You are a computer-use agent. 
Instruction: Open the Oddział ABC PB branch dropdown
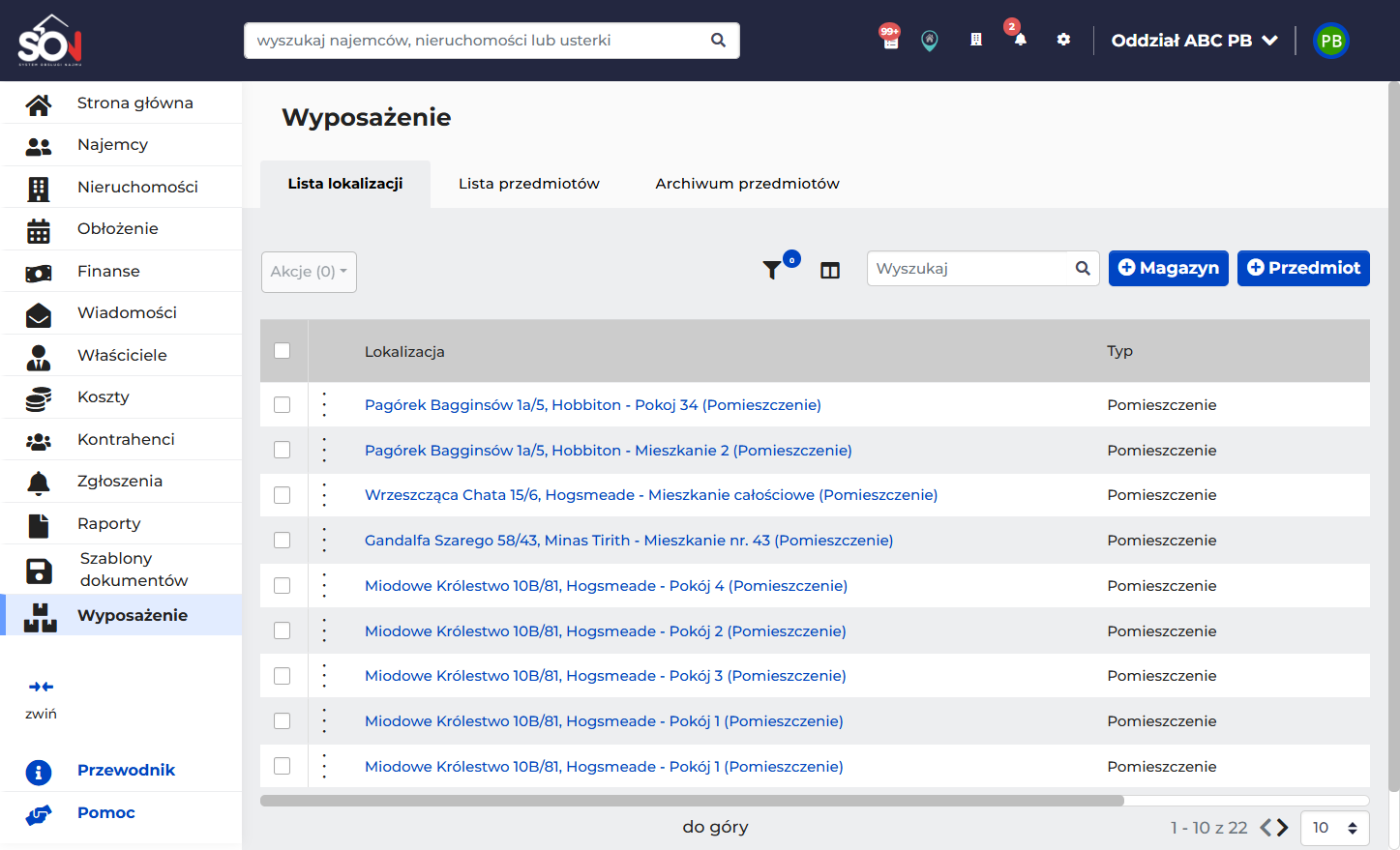(1194, 41)
